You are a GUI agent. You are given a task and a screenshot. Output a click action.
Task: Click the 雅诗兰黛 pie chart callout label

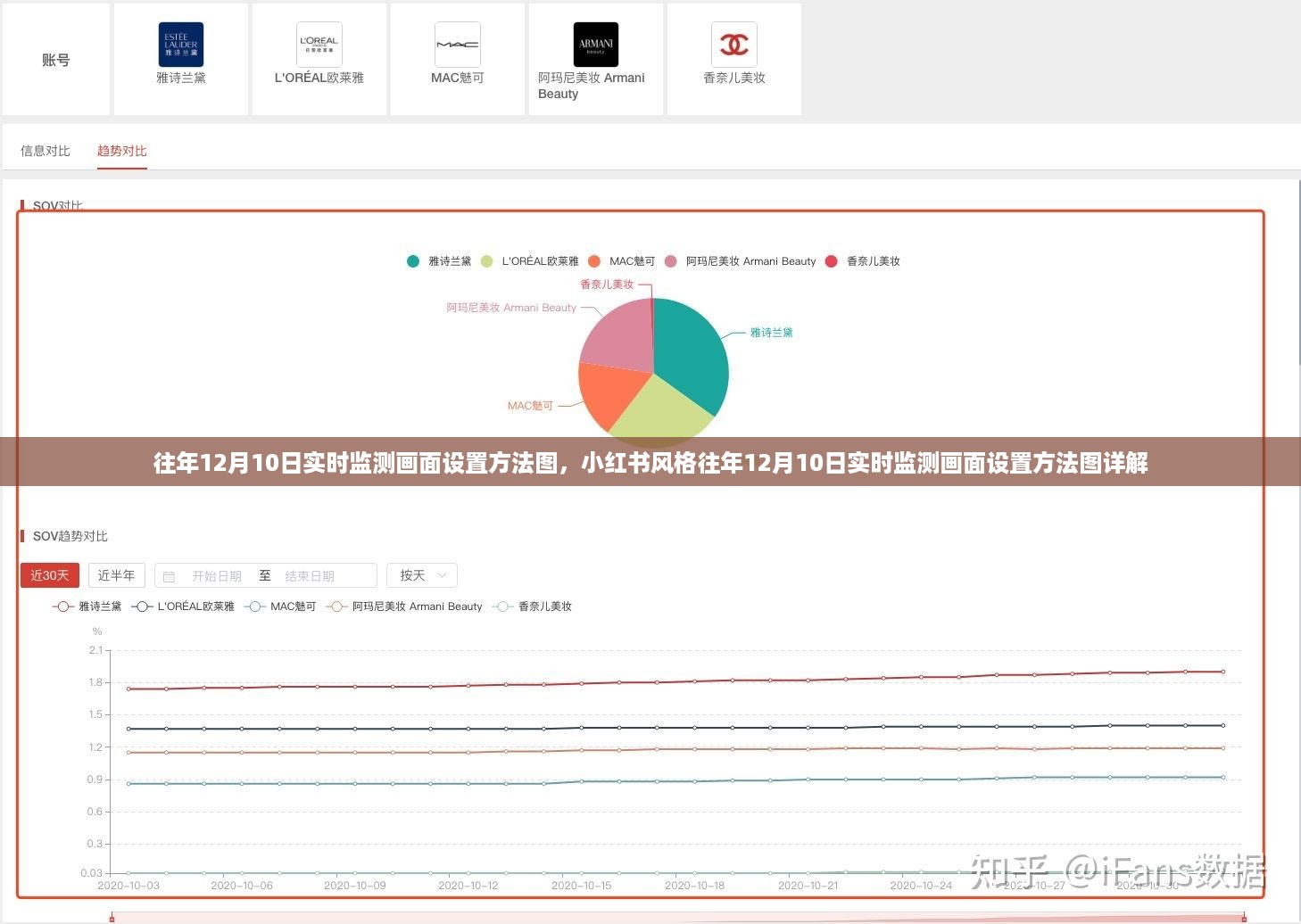(771, 333)
